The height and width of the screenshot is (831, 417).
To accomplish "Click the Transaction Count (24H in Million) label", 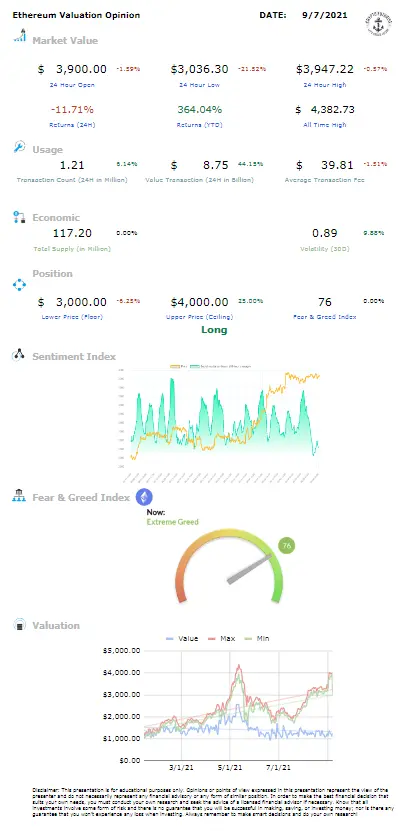I will (x=72, y=180).
